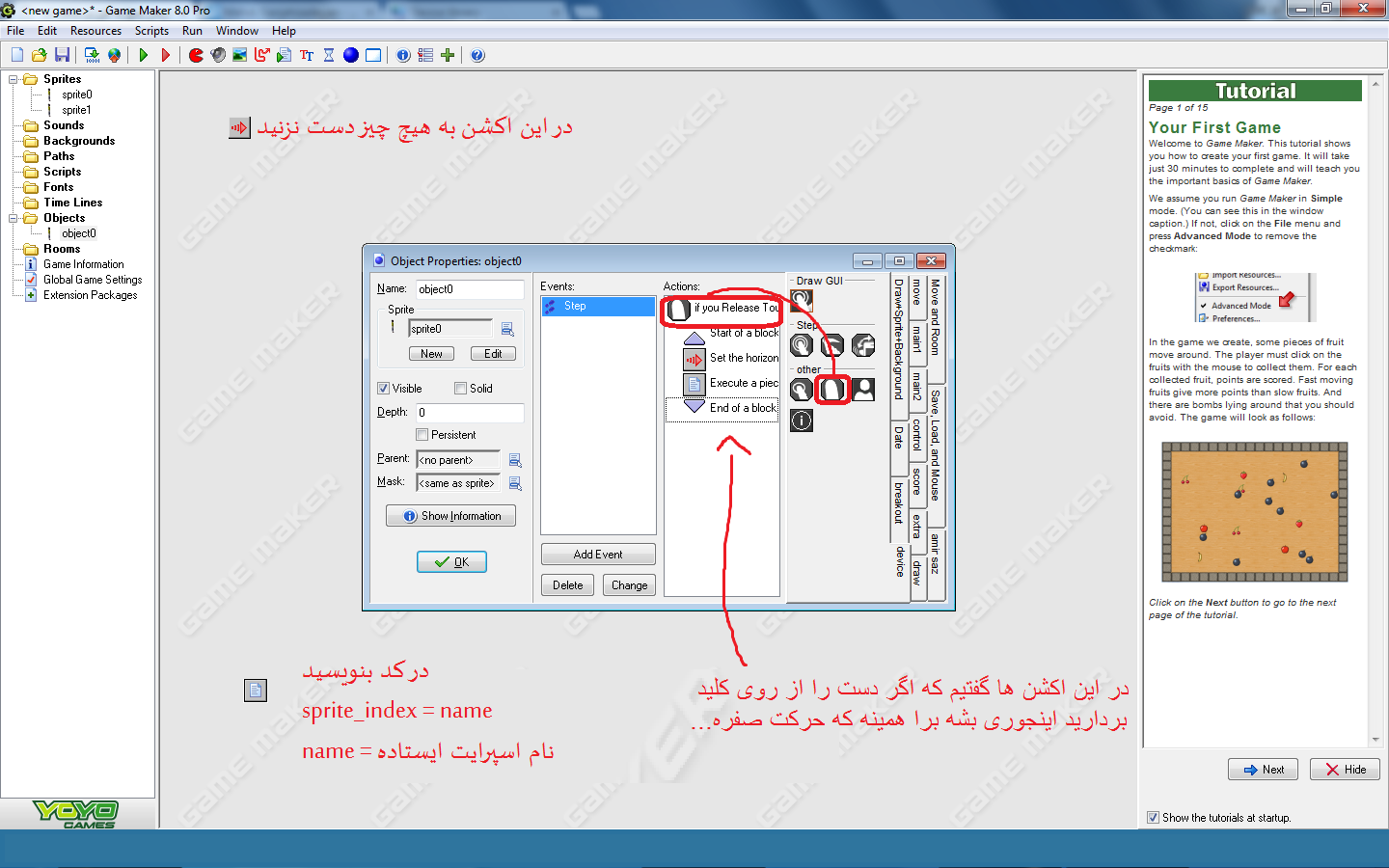Select the Draw GUI touch action icon
This screenshot has height=868, width=1389.
[802, 300]
